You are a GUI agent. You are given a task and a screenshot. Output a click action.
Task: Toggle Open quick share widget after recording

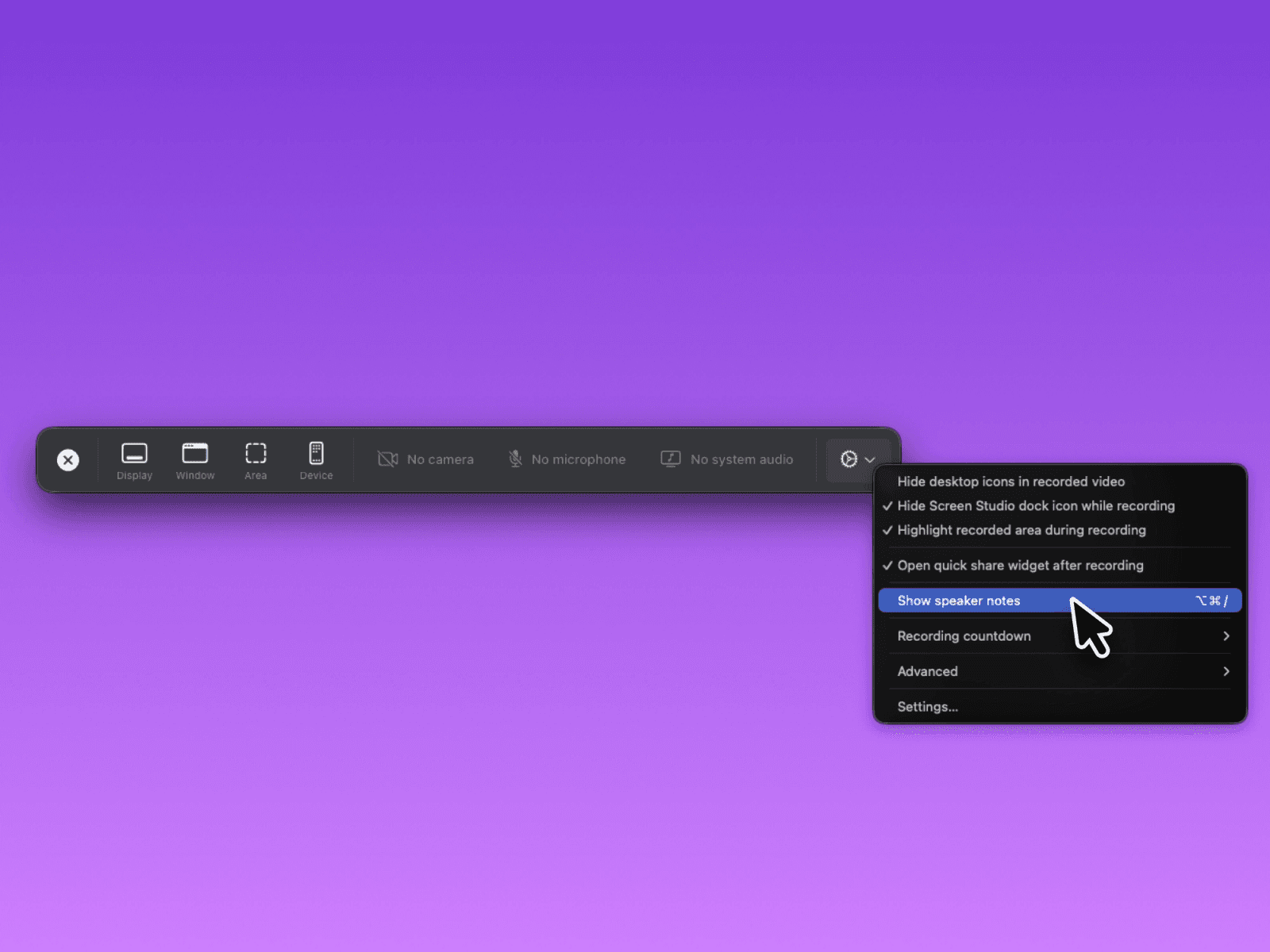pos(1020,566)
